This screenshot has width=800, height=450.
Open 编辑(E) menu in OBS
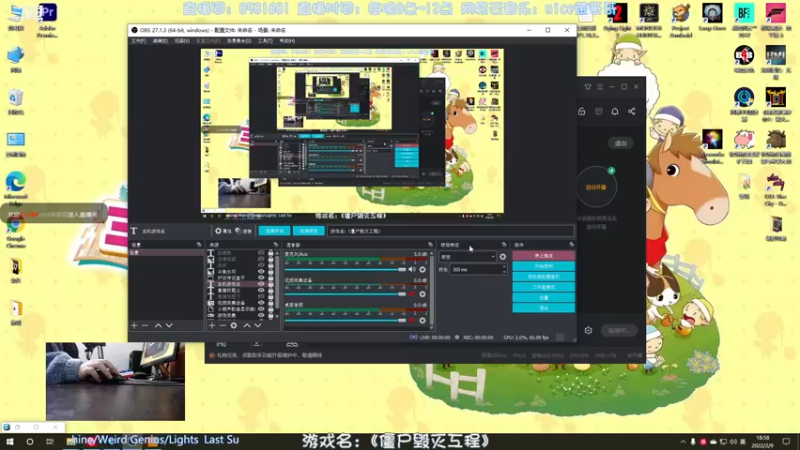160,41
